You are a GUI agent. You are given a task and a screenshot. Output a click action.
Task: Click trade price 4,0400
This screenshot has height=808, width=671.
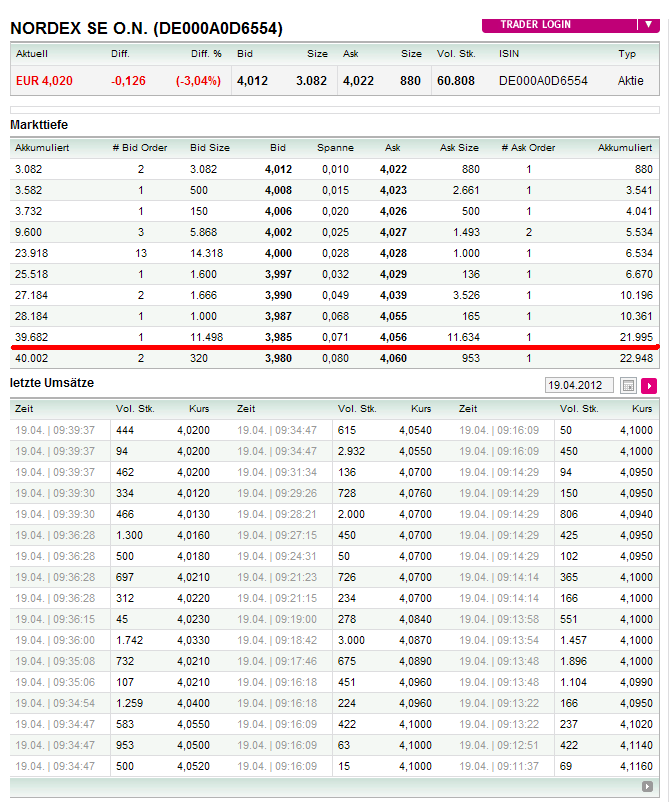coord(193,704)
